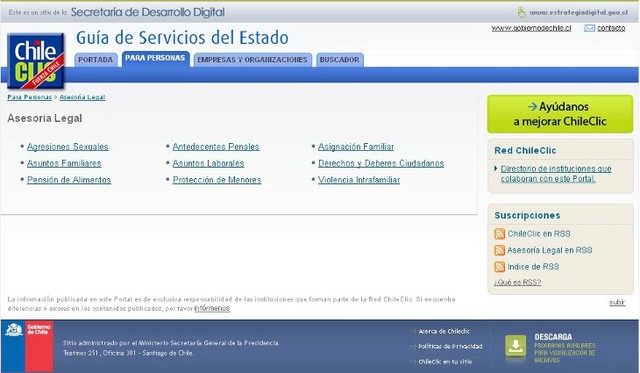Screen dimensions: 640x373
Task: Open the Buscador tab
Action: [x=340, y=60]
